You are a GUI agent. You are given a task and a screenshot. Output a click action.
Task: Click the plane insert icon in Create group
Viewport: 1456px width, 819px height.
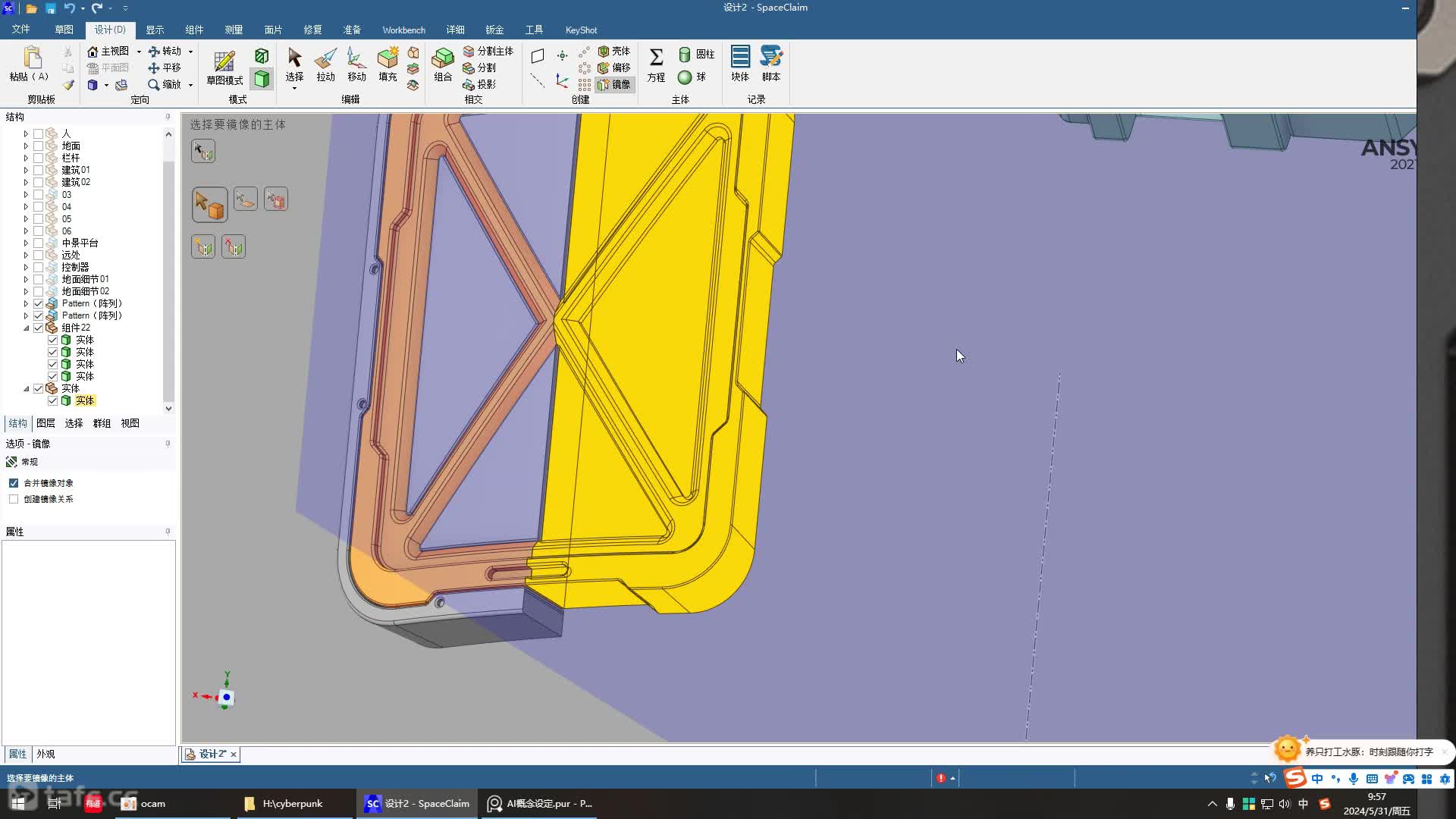(x=538, y=55)
